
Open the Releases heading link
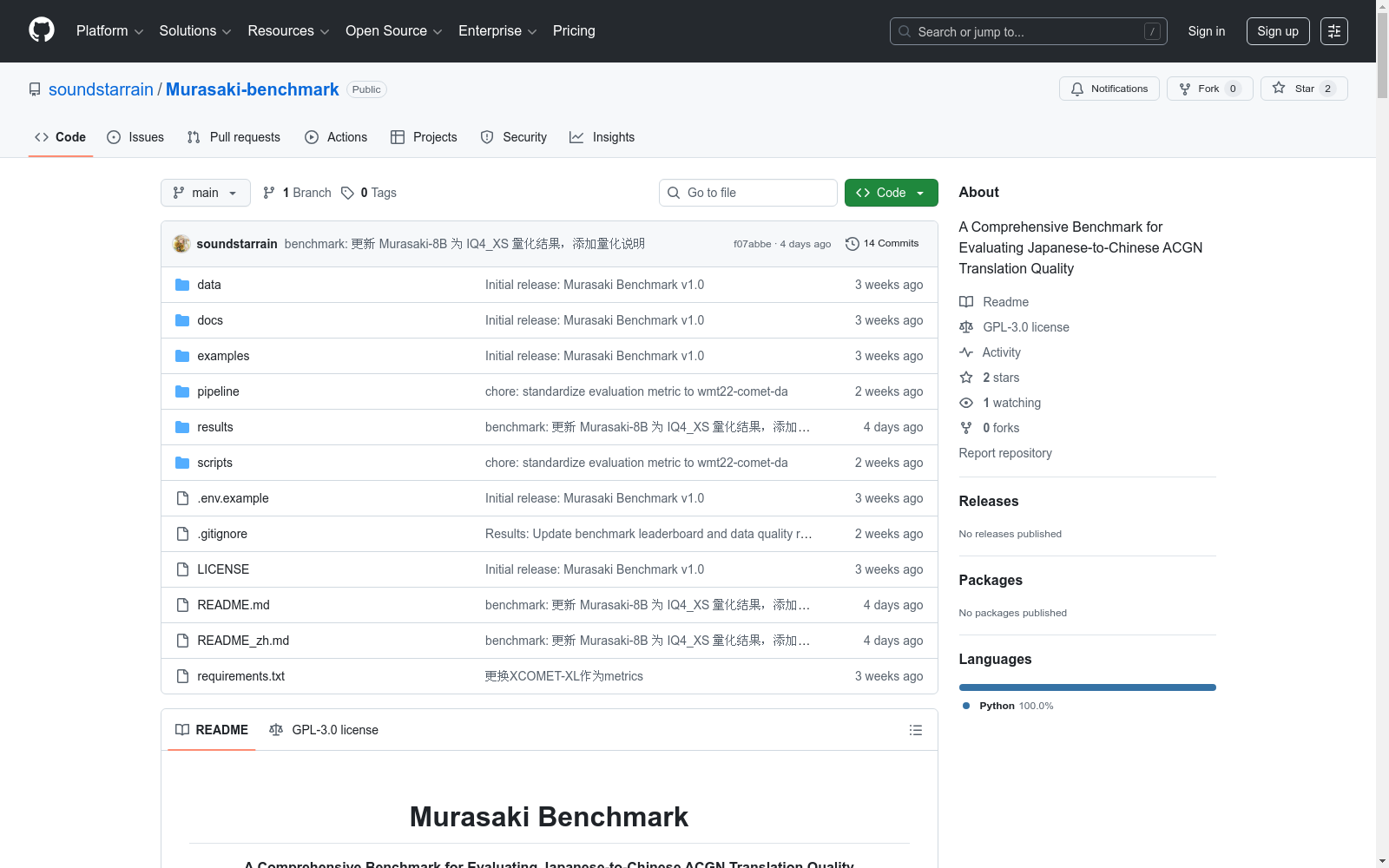[989, 501]
